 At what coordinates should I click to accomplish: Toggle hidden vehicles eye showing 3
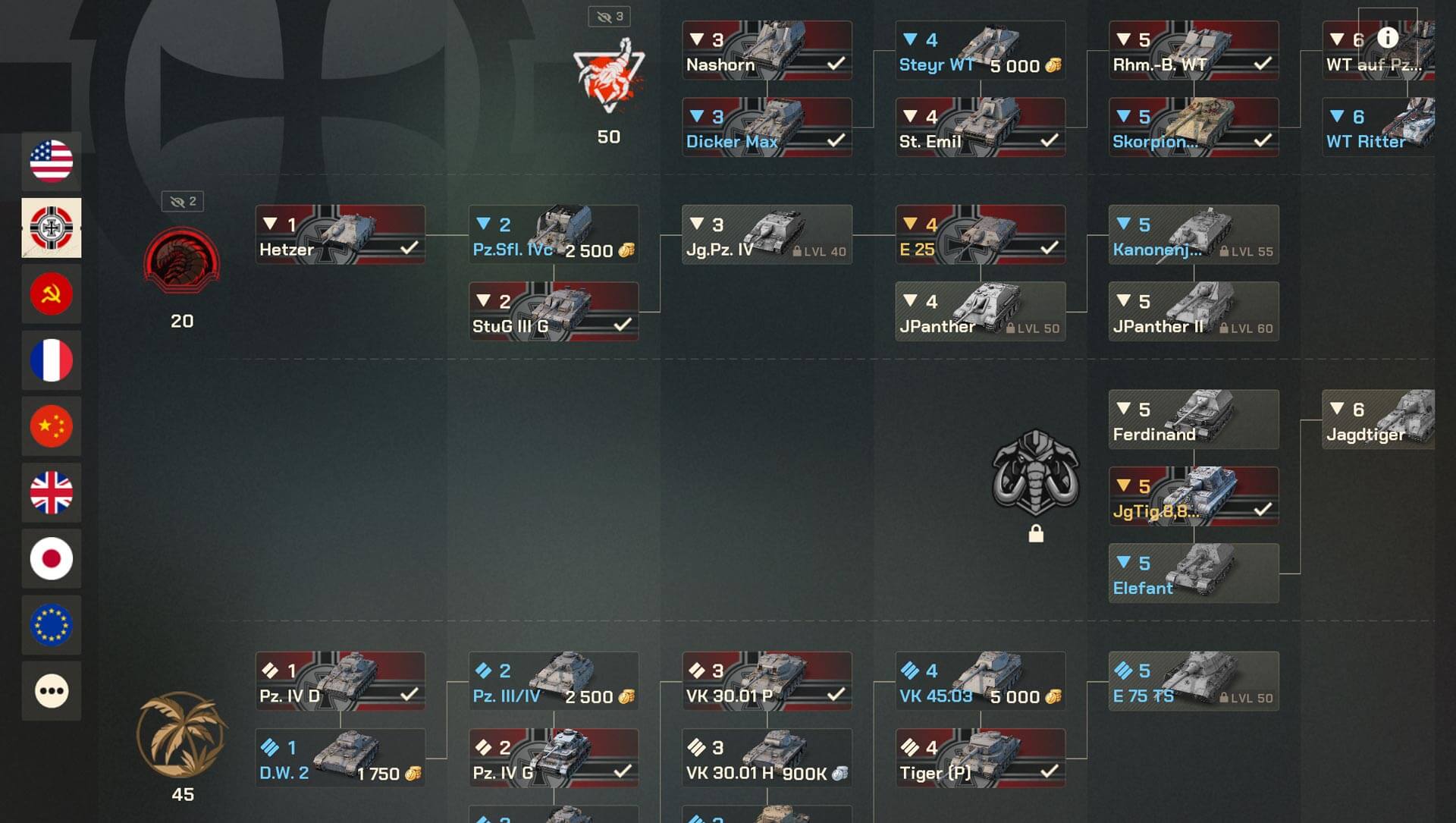[609, 17]
